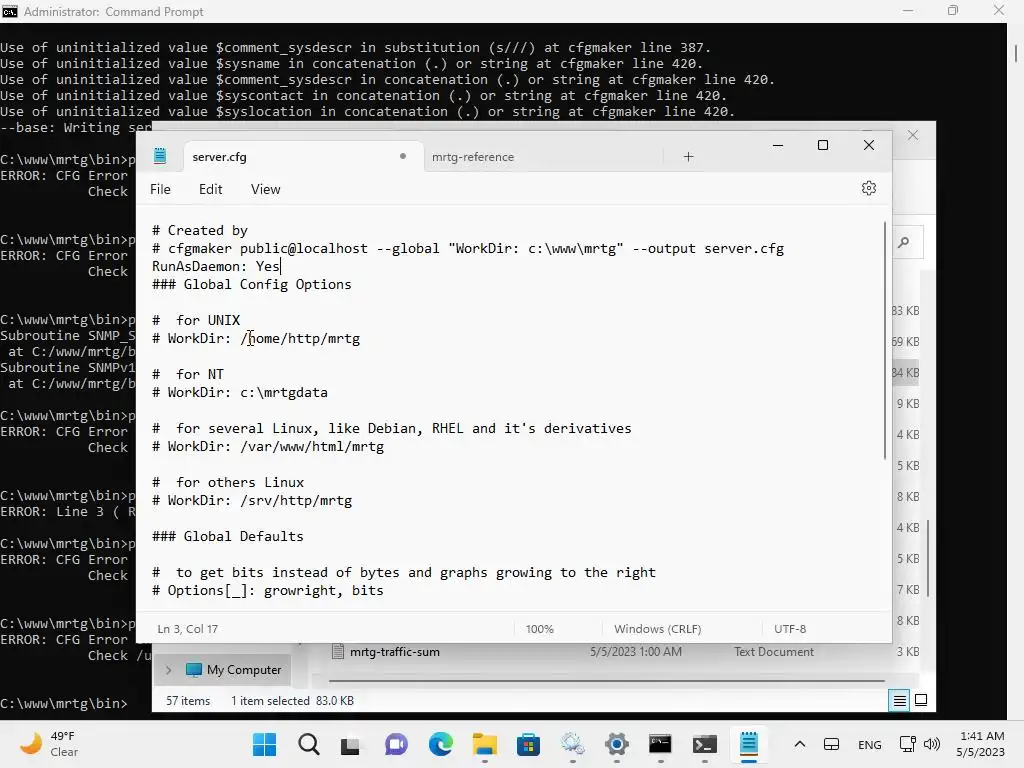Viewport: 1024px width, 768px height.
Task: Open network status tray icon
Action: click(x=907, y=744)
